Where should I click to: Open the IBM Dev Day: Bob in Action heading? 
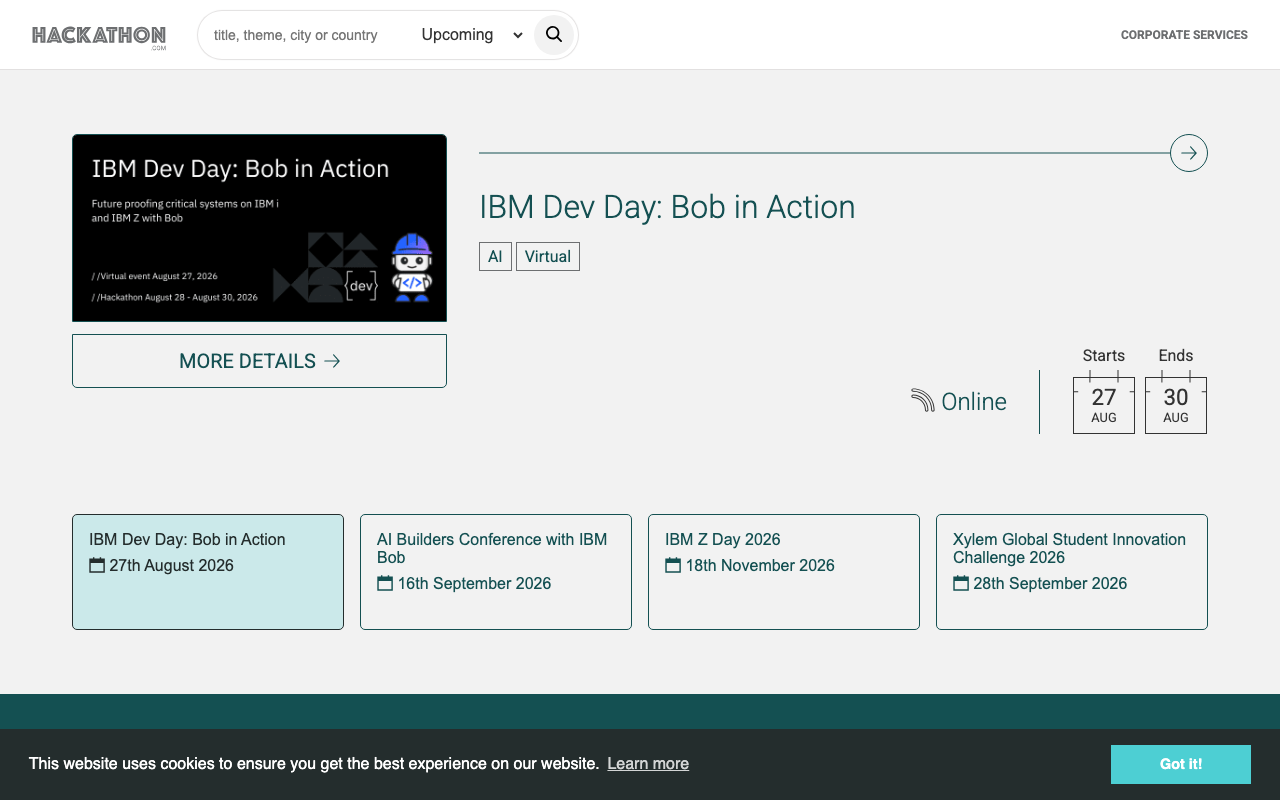(x=667, y=207)
